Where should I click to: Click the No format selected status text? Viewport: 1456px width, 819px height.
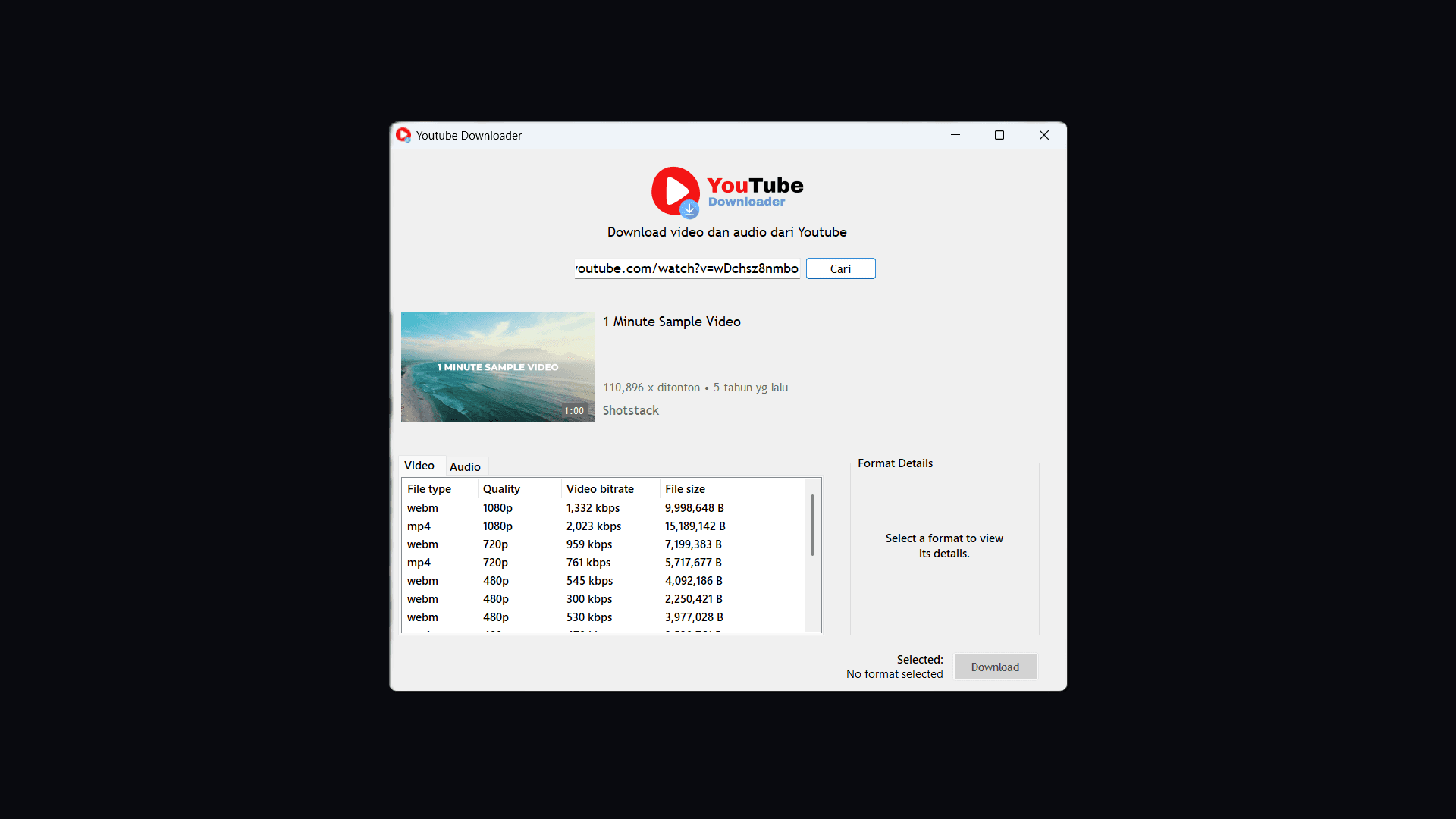(895, 674)
